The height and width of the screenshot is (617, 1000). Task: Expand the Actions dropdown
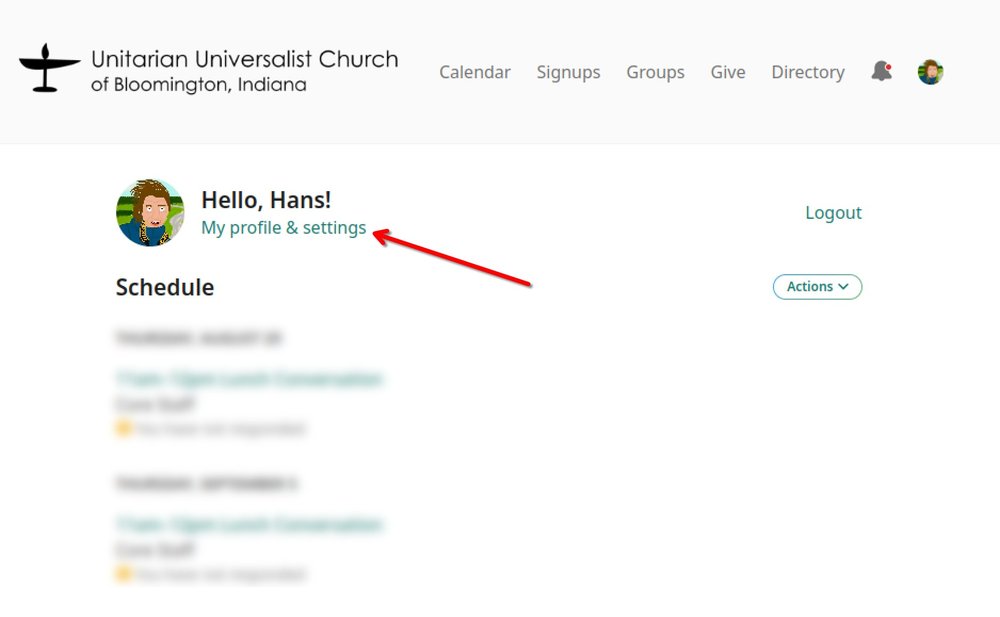(x=817, y=286)
